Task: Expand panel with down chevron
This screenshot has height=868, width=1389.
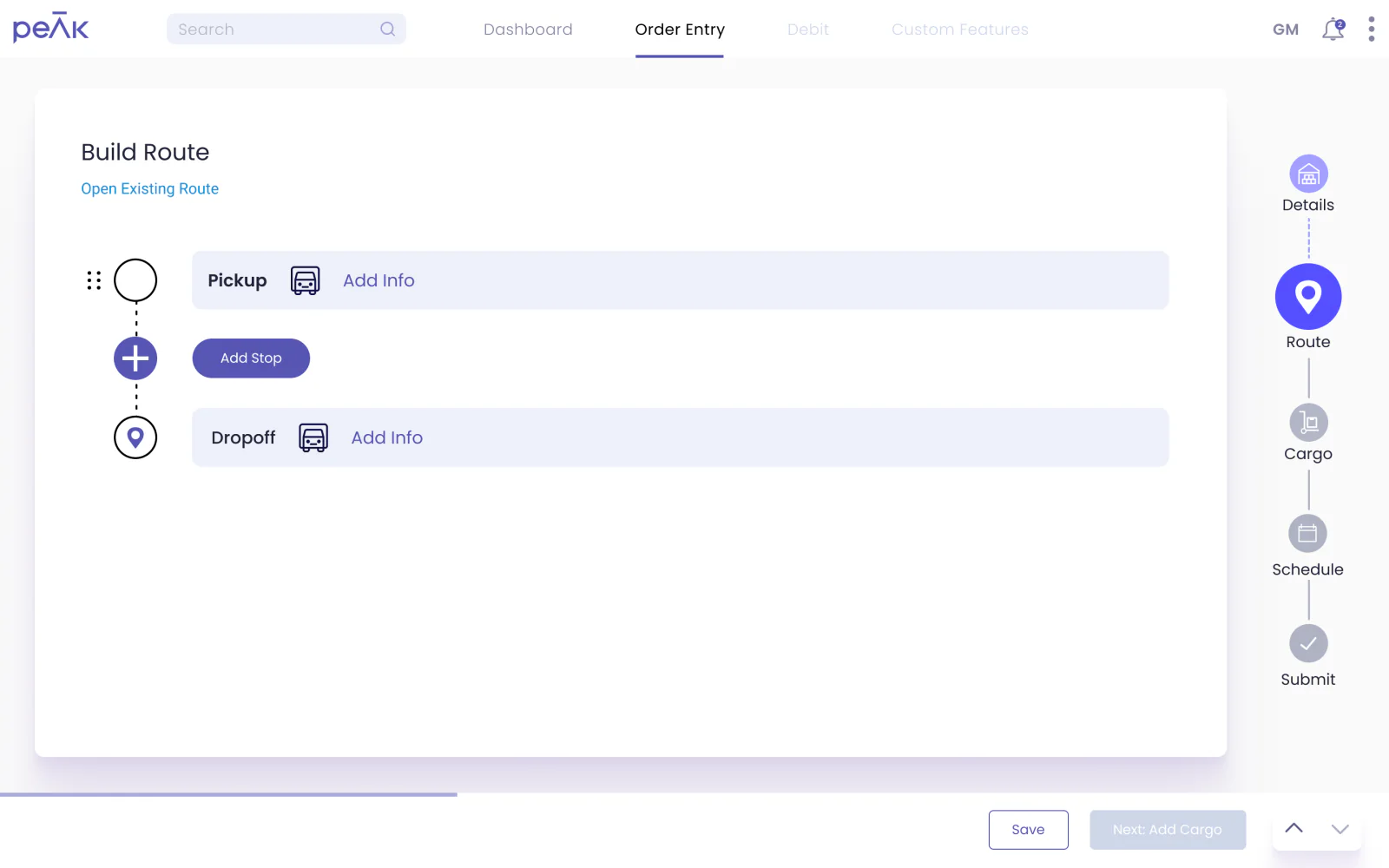Action: pos(1340,829)
